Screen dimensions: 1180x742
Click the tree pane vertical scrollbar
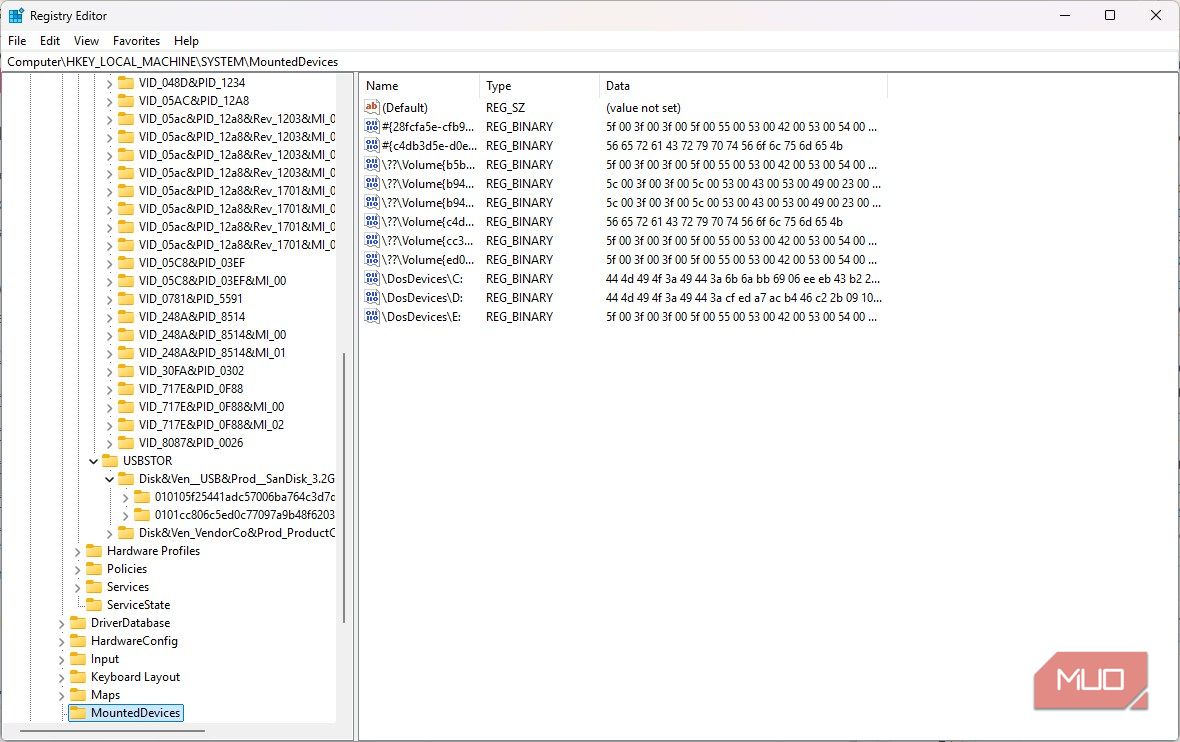pyautogui.click(x=344, y=488)
